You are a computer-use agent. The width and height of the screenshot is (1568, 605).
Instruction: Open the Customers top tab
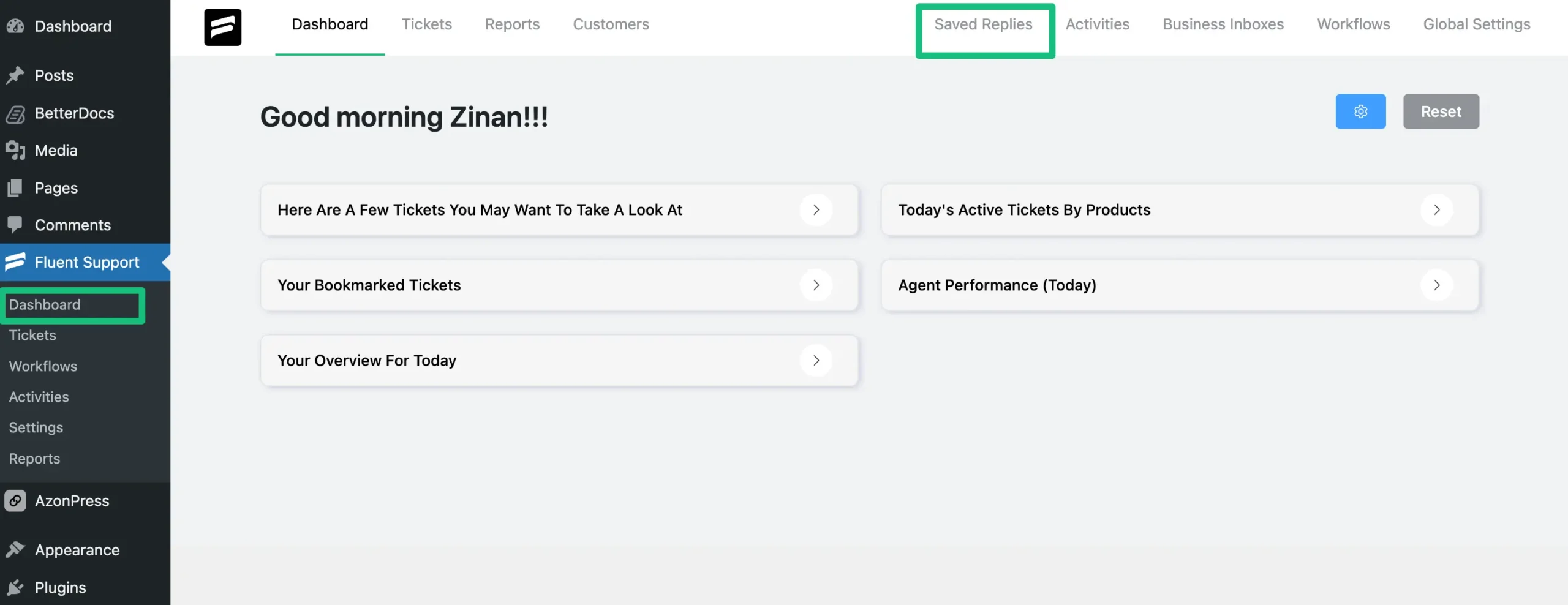coord(611,24)
